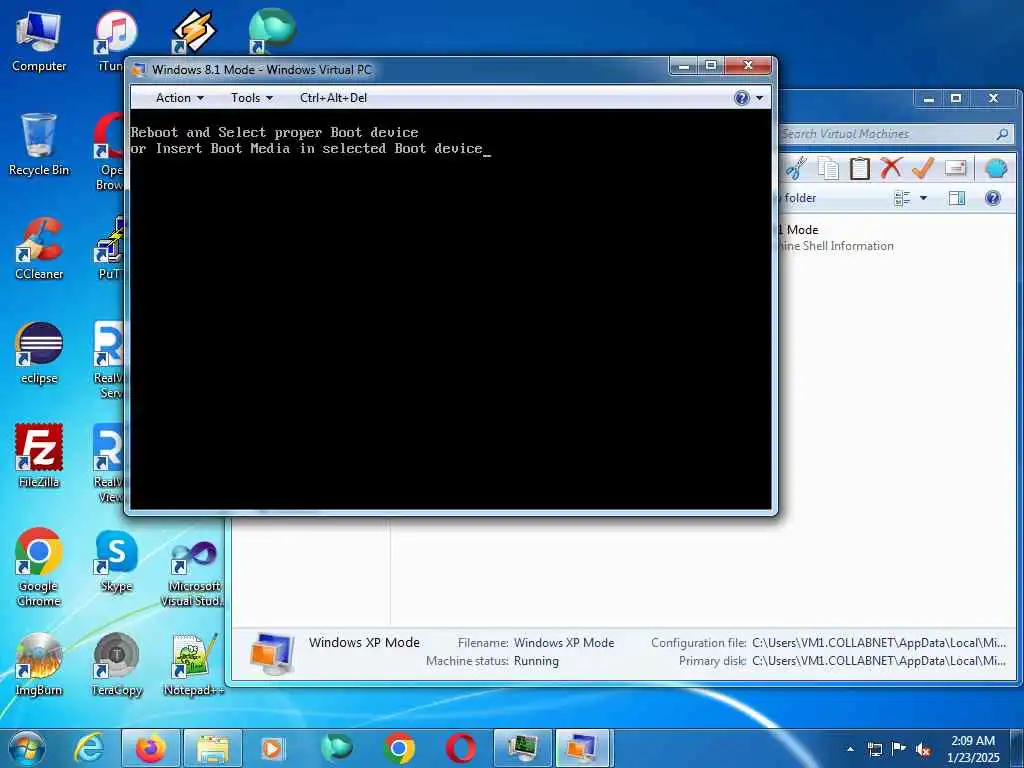Open the TeraCopy desktop shortcut

116,664
